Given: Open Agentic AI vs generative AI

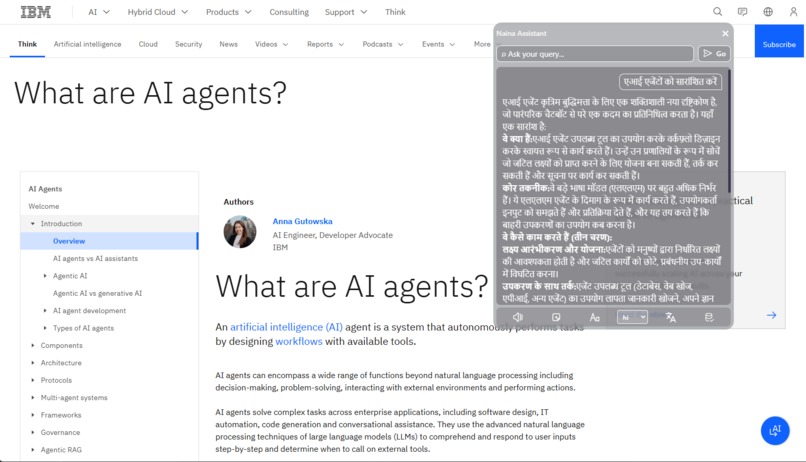Looking at the screenshot, I should [x=97, y=293].
